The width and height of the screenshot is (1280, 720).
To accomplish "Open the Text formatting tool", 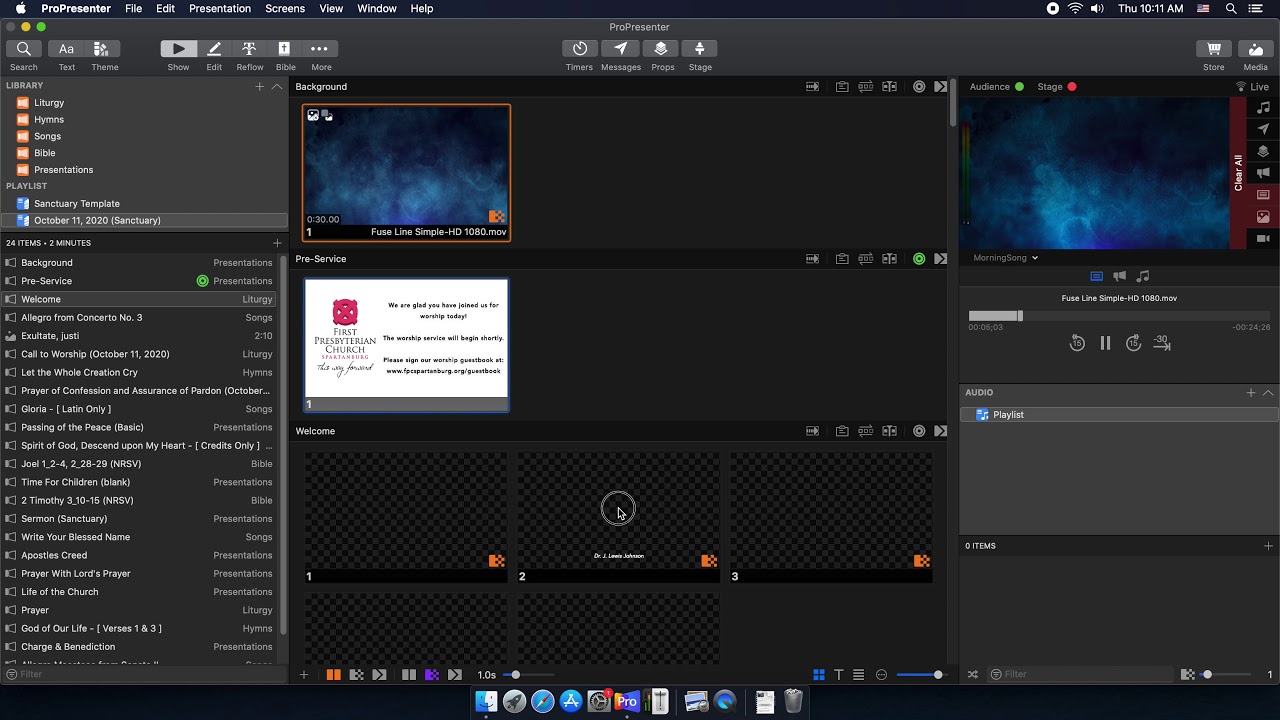I will coord(66,49).
